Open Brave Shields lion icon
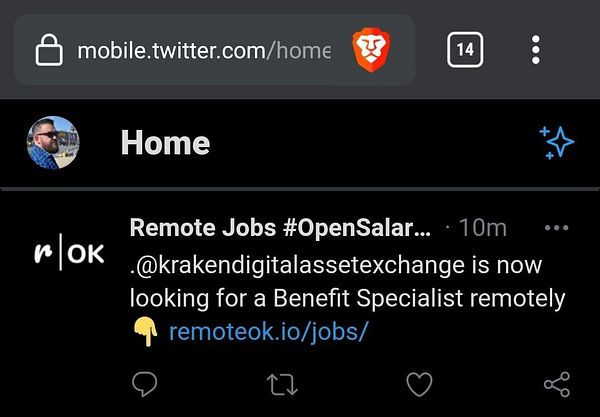 coord(371,49)
